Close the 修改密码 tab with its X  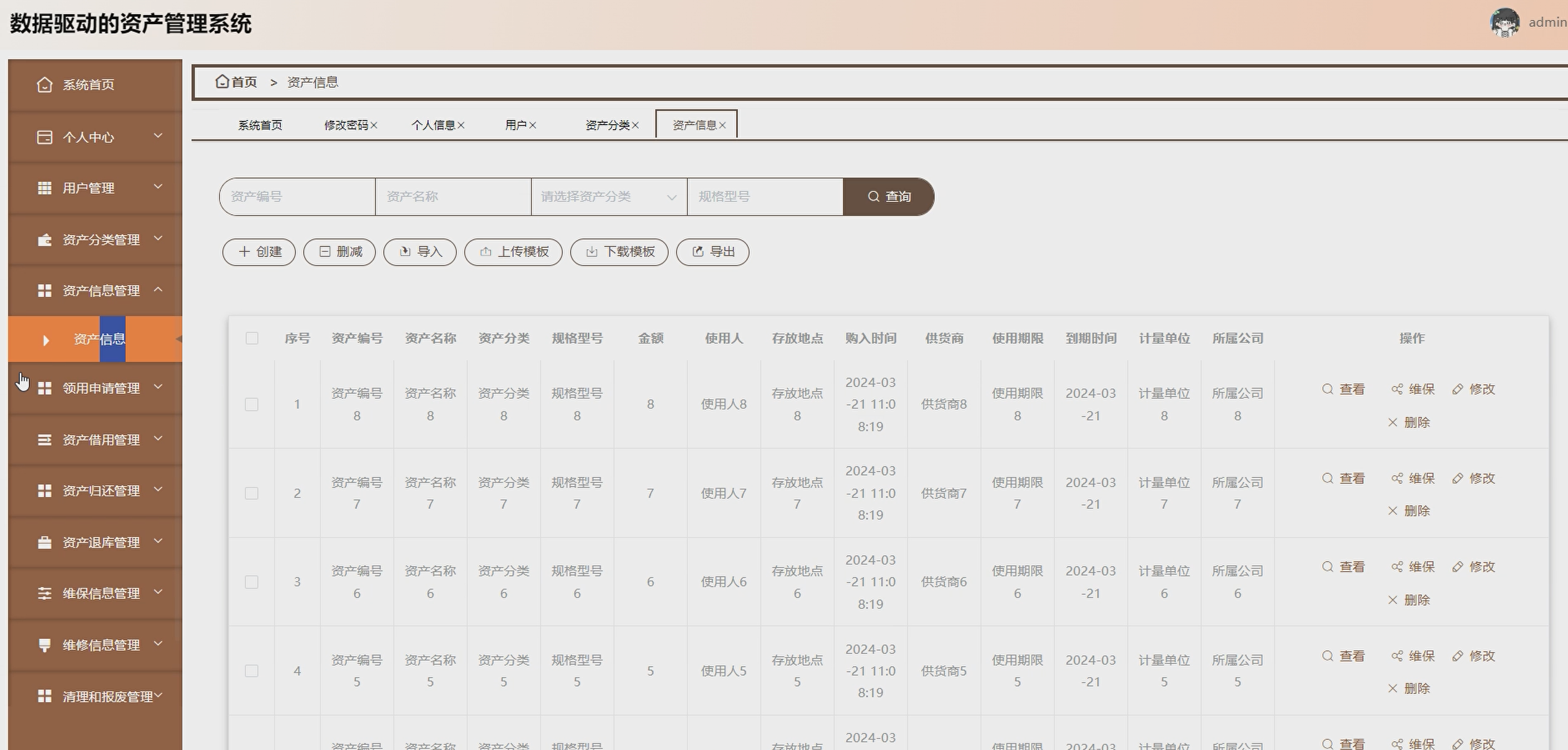(x=374, y=126)
